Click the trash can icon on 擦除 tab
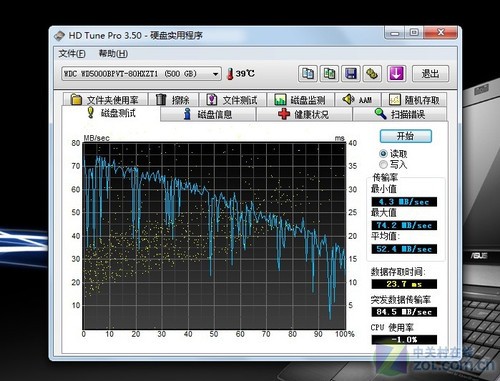This screenshot has width=500, height=381. 161,99
